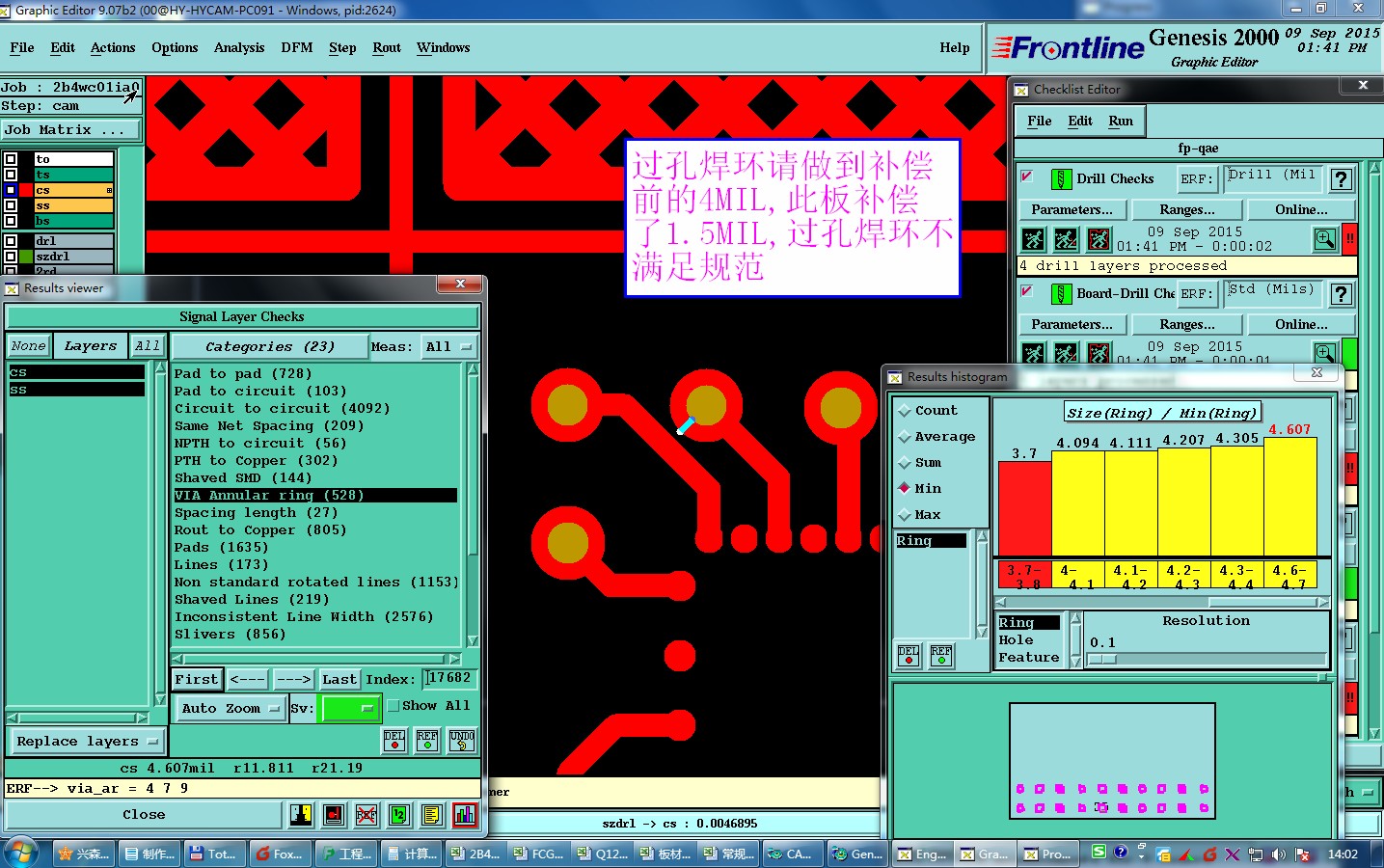Image resolution: width=1384 pixels, height=868 pixels.
Task: Click the red-dot snapshot icon beside Close
Action: [x=334, y=815]
